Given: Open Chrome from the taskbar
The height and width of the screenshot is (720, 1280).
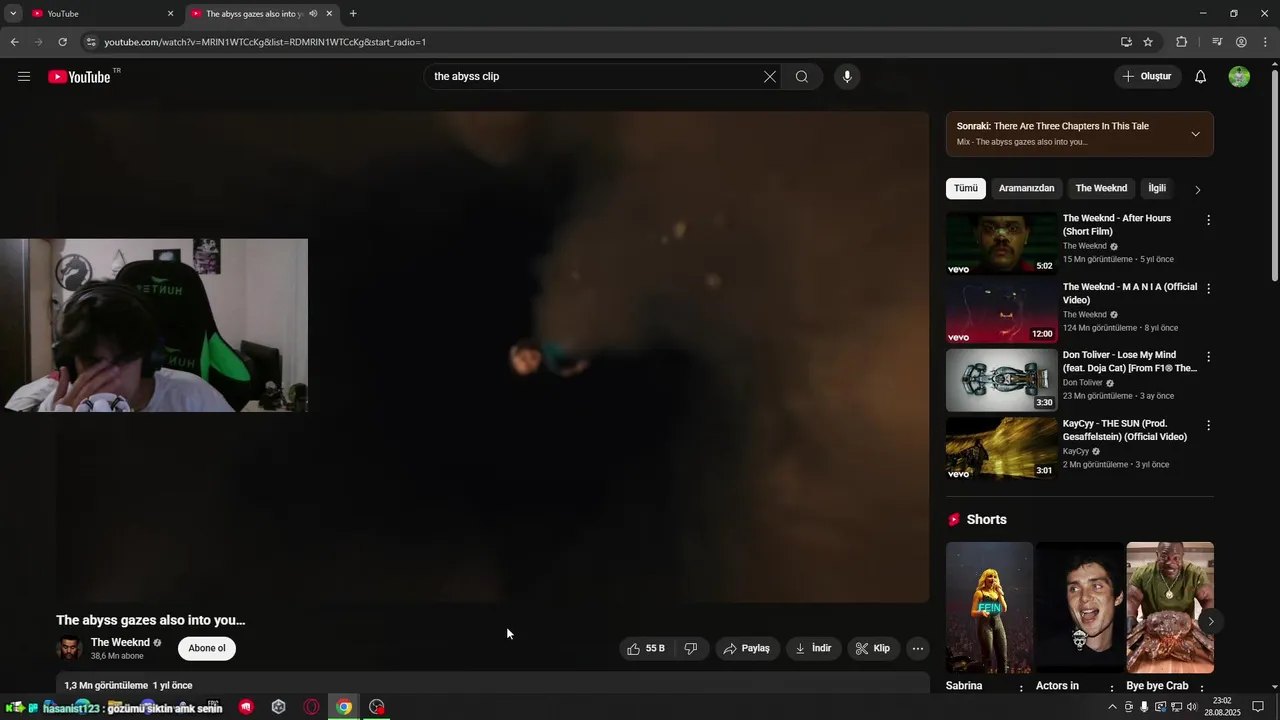Looking at the screenshot, I should [344, 707].
